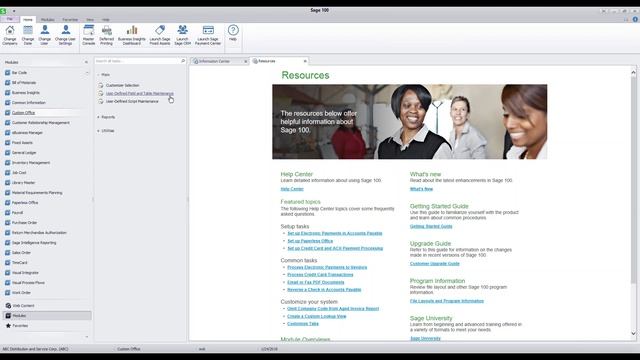Screen dimensions: 640x360
Task: Switch to the Favorites ribbon tab
Action: (x=70, y=20)
